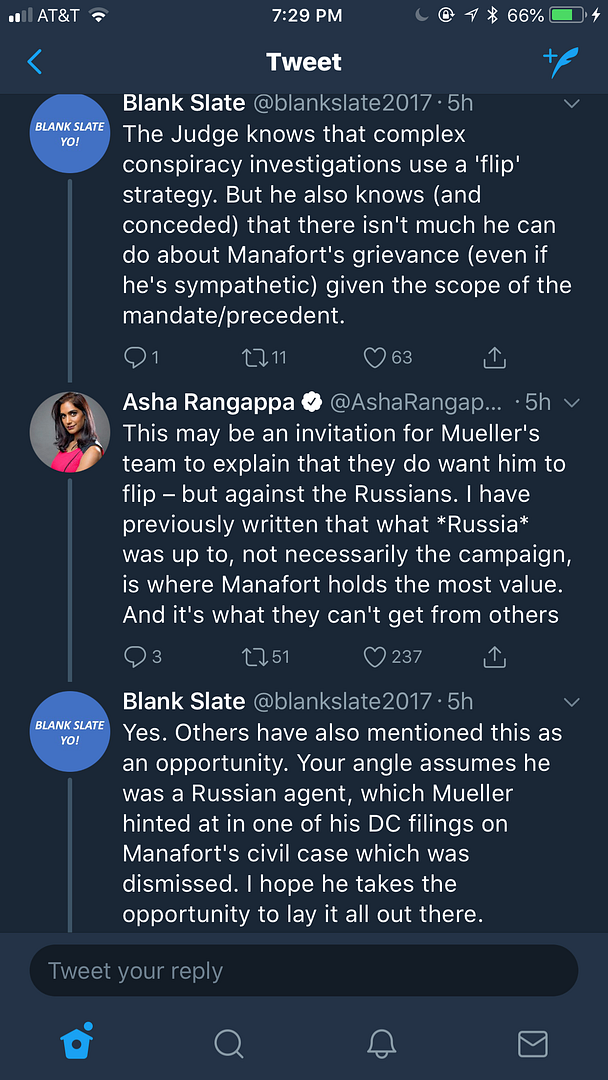The height and width of the screenshot is (1080, 608).
Task: Reply to Blank Slate's Judge tweet
Action: (x=135, y=357)
